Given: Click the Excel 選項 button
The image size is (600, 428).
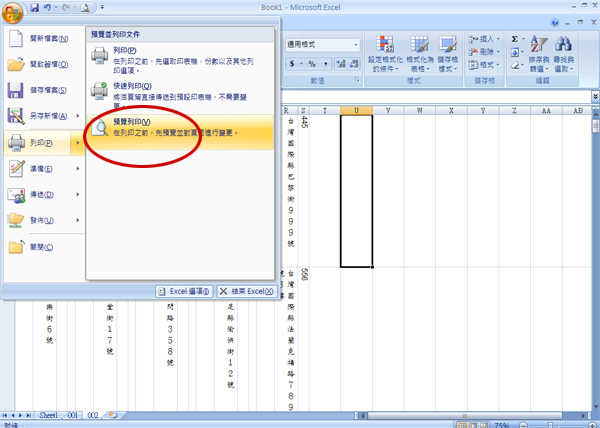Looking at the screenshot, I should [x=184, y=291].
